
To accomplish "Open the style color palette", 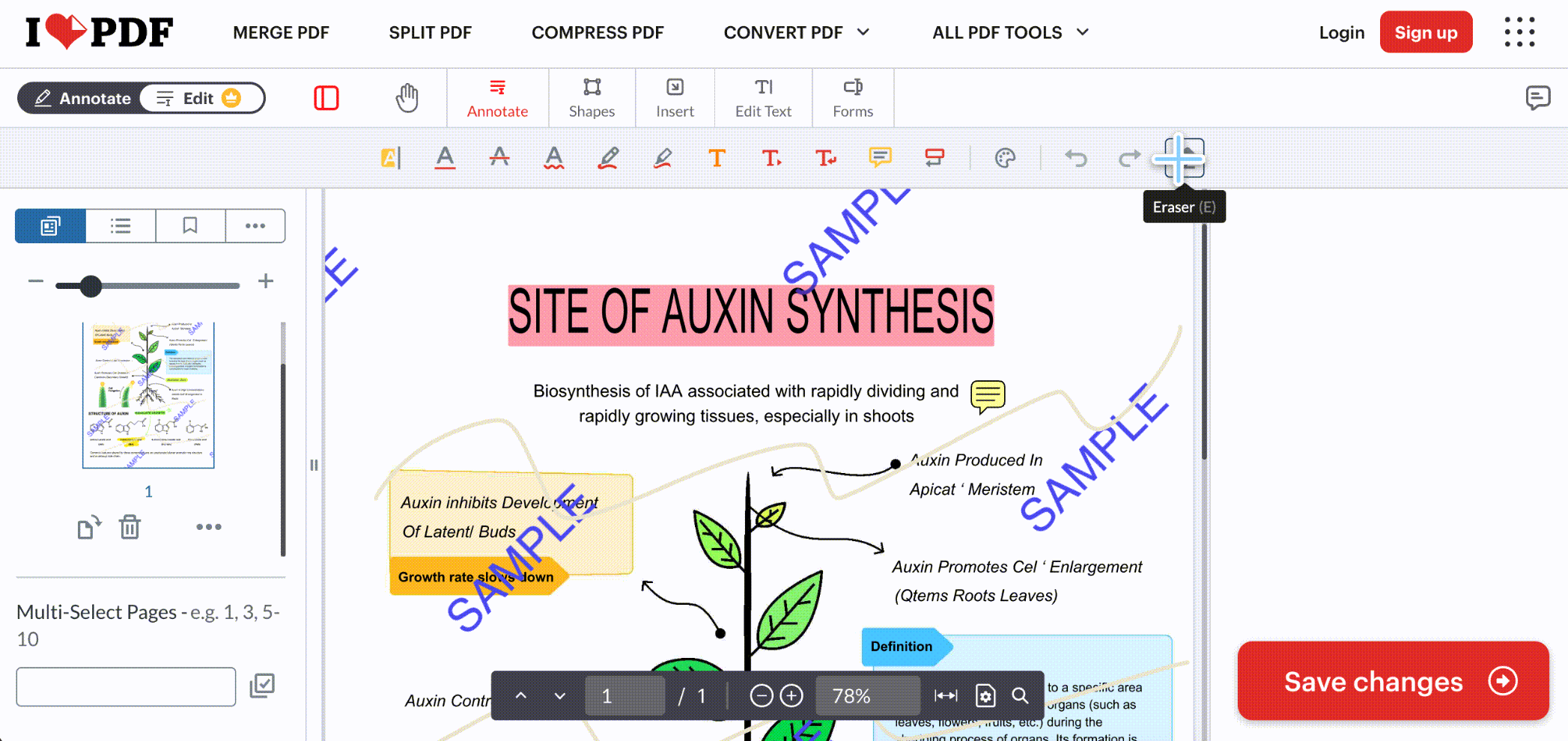I will click(1005, 158).
